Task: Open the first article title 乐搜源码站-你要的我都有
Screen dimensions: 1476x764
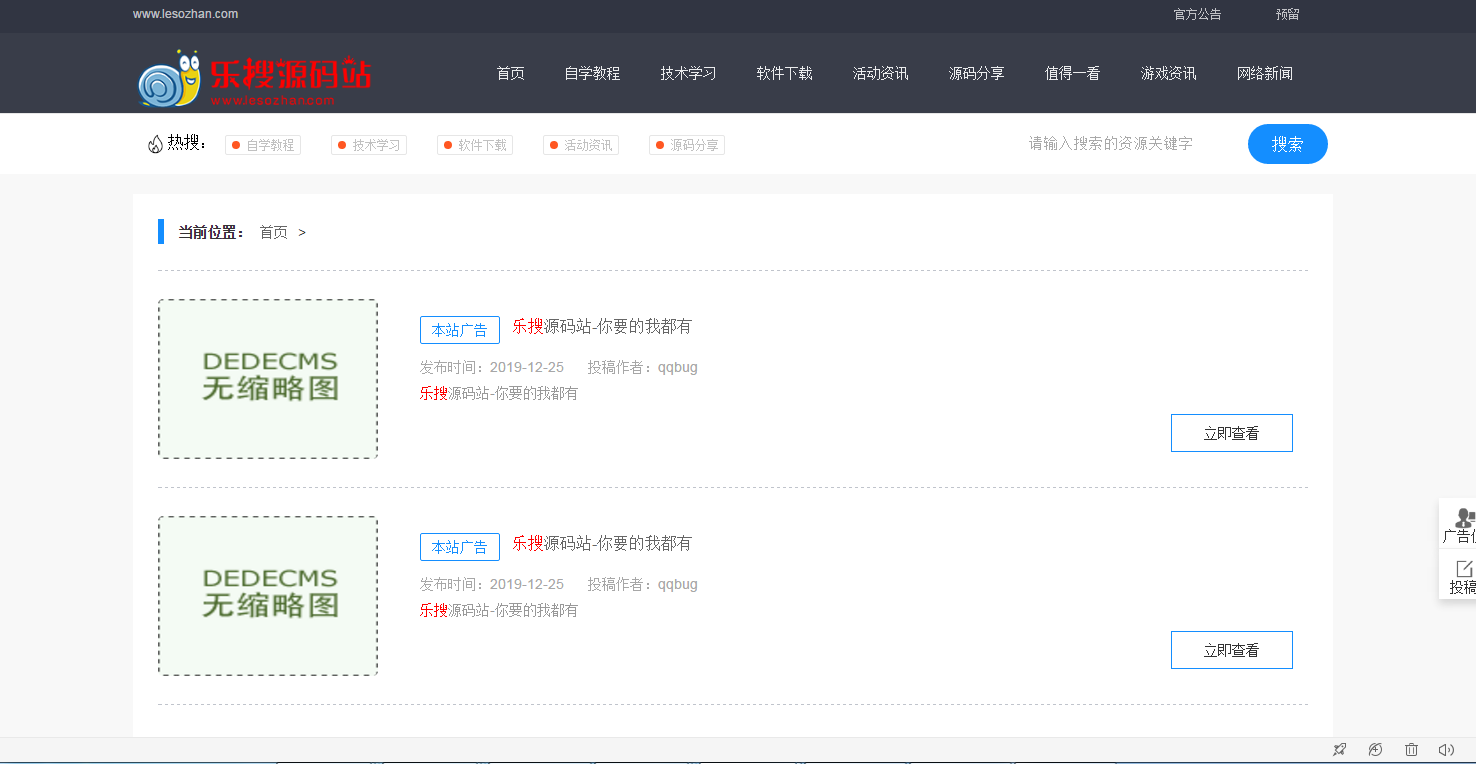Action: click(x=602, y=327)
